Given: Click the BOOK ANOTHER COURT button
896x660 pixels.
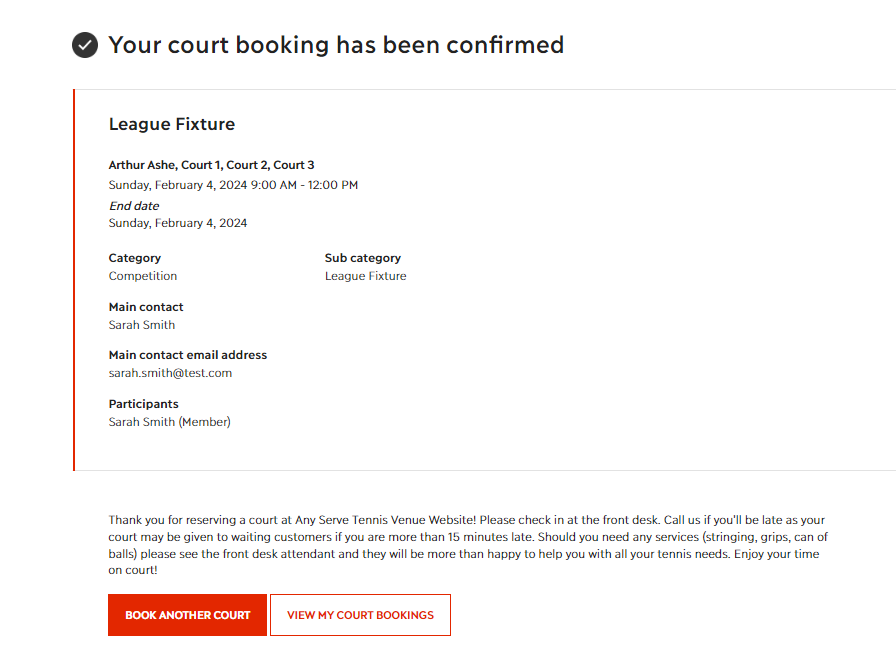Looking at the screenshot, I should click(x=187, y=615).
